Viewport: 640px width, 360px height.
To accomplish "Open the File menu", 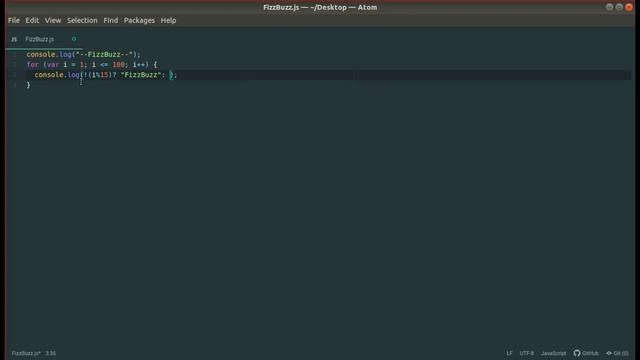I will point(13,20).
